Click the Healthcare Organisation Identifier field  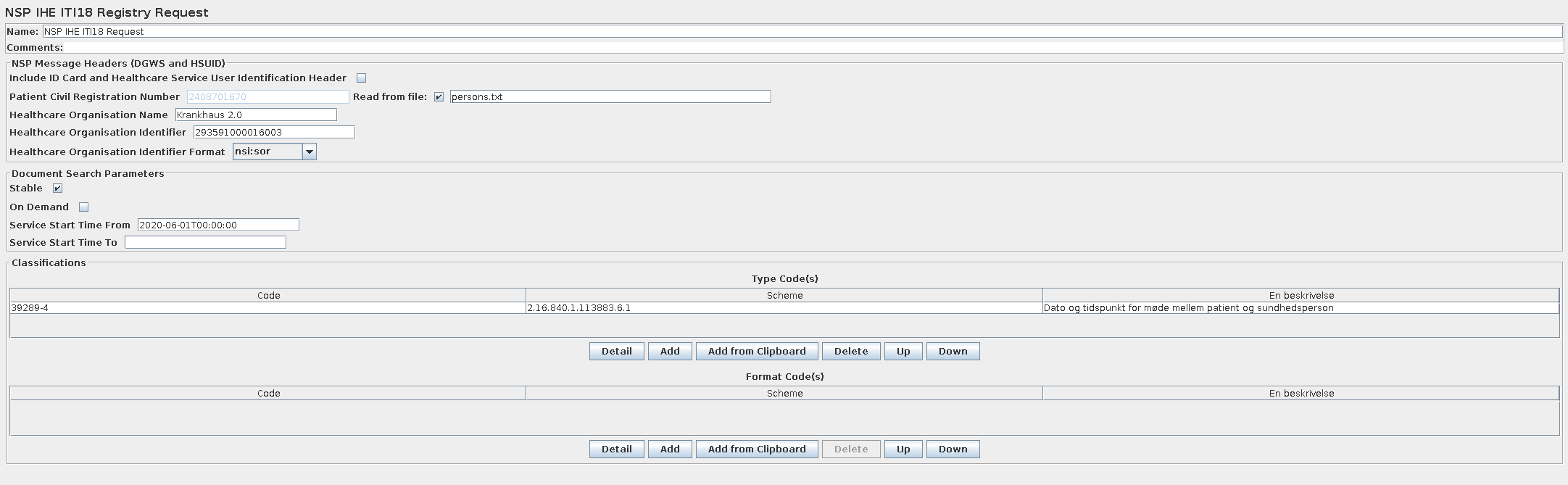click(274, 133)
